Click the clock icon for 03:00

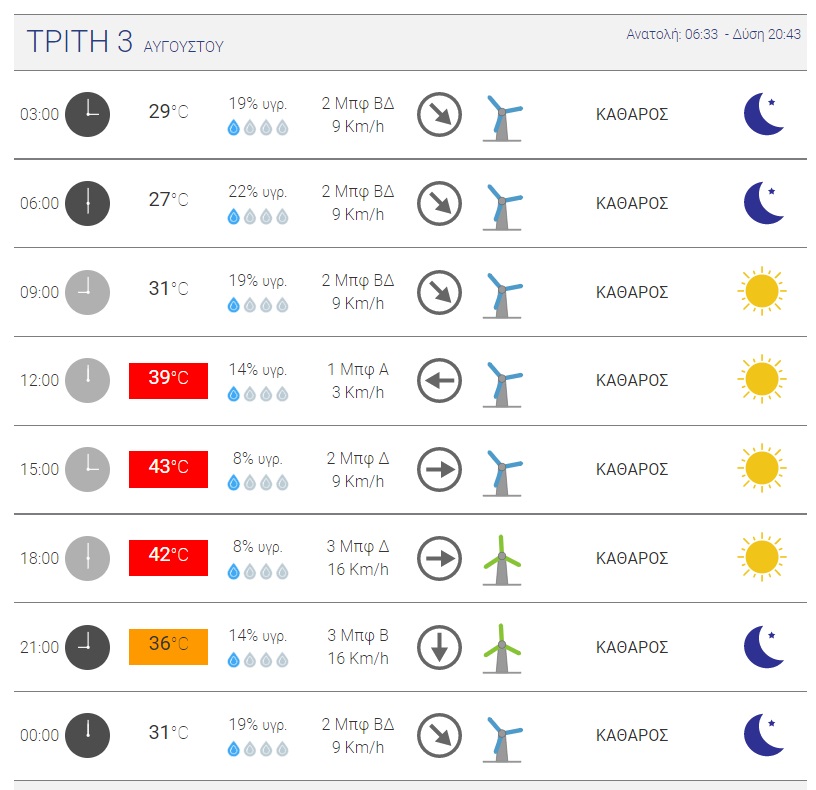coord(87,114)
